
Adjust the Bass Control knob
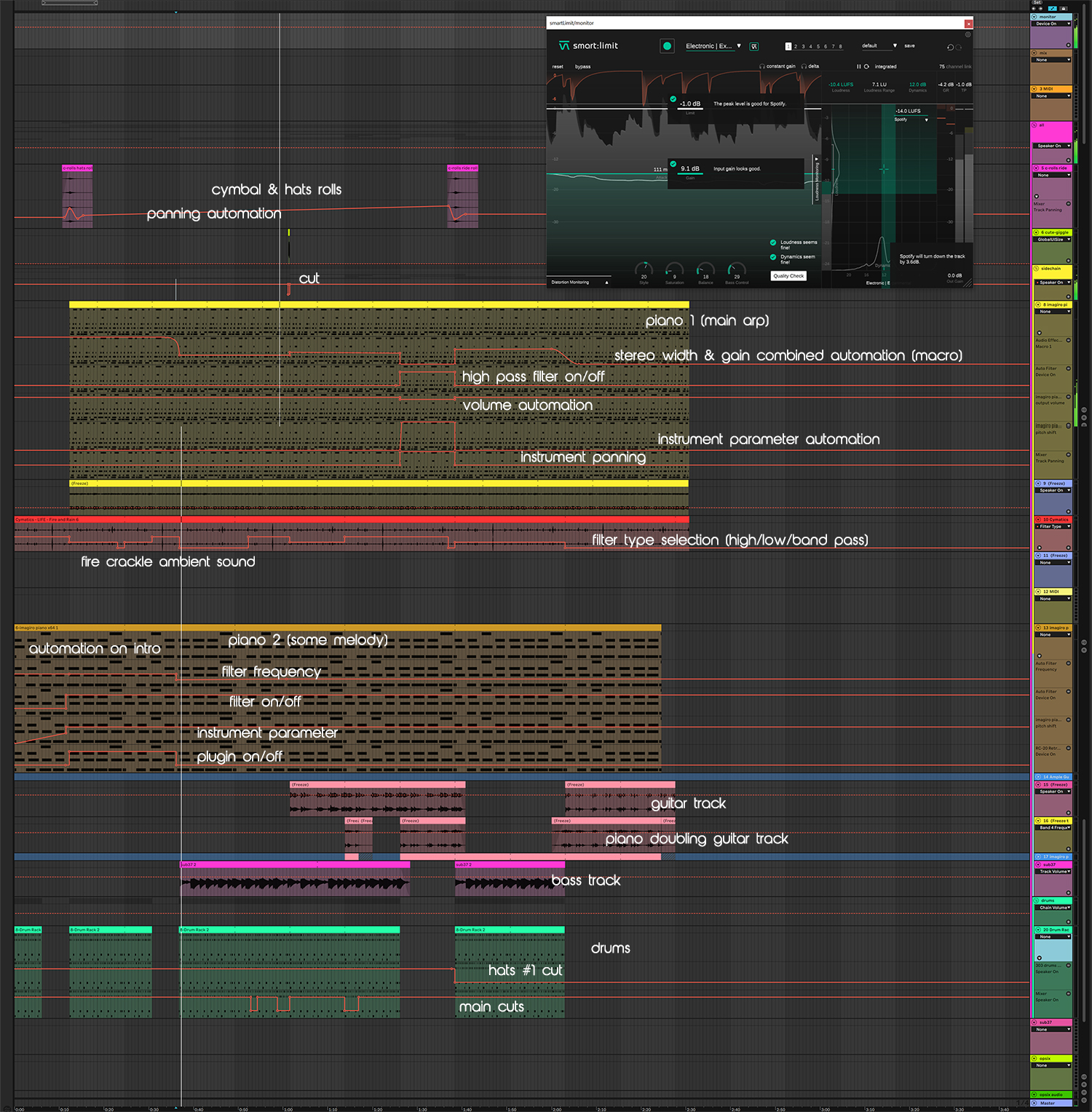(x=737, y=269)
